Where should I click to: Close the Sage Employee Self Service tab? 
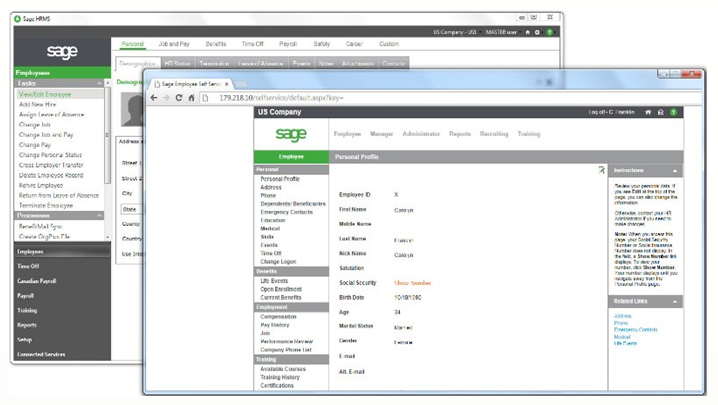226,84
